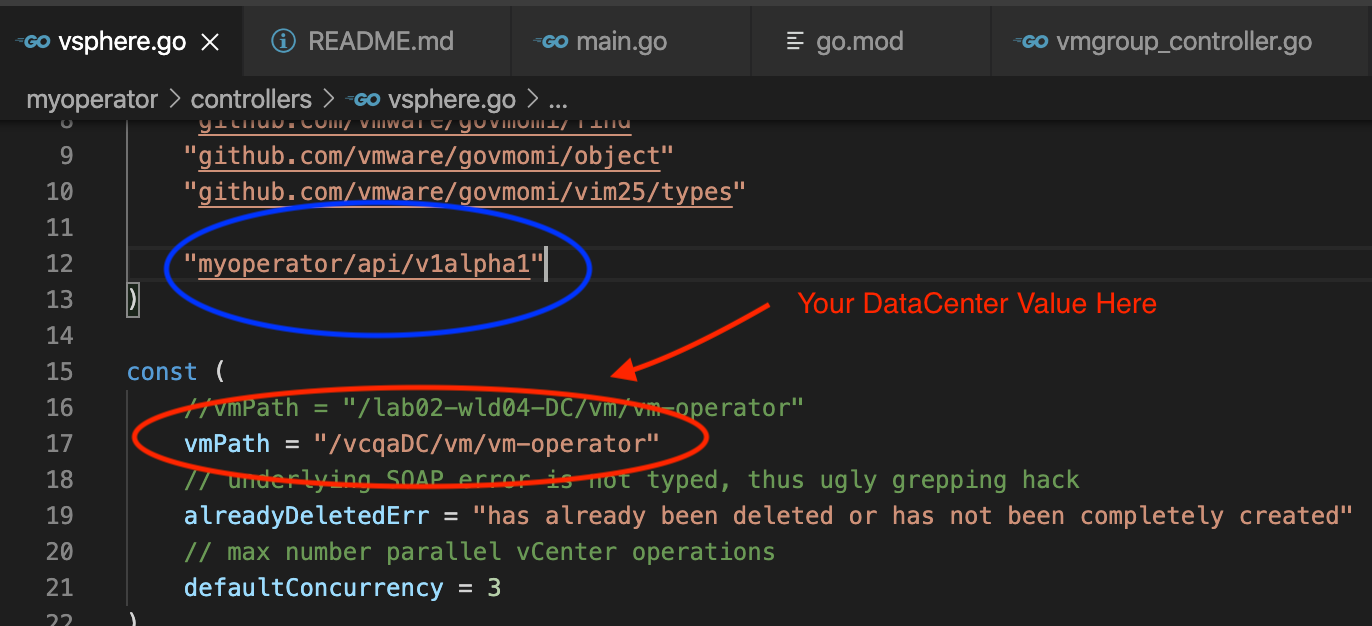The image size is (1372, 626).
Task: Click the file icon on go.mod tab
Action: [796, 41]
